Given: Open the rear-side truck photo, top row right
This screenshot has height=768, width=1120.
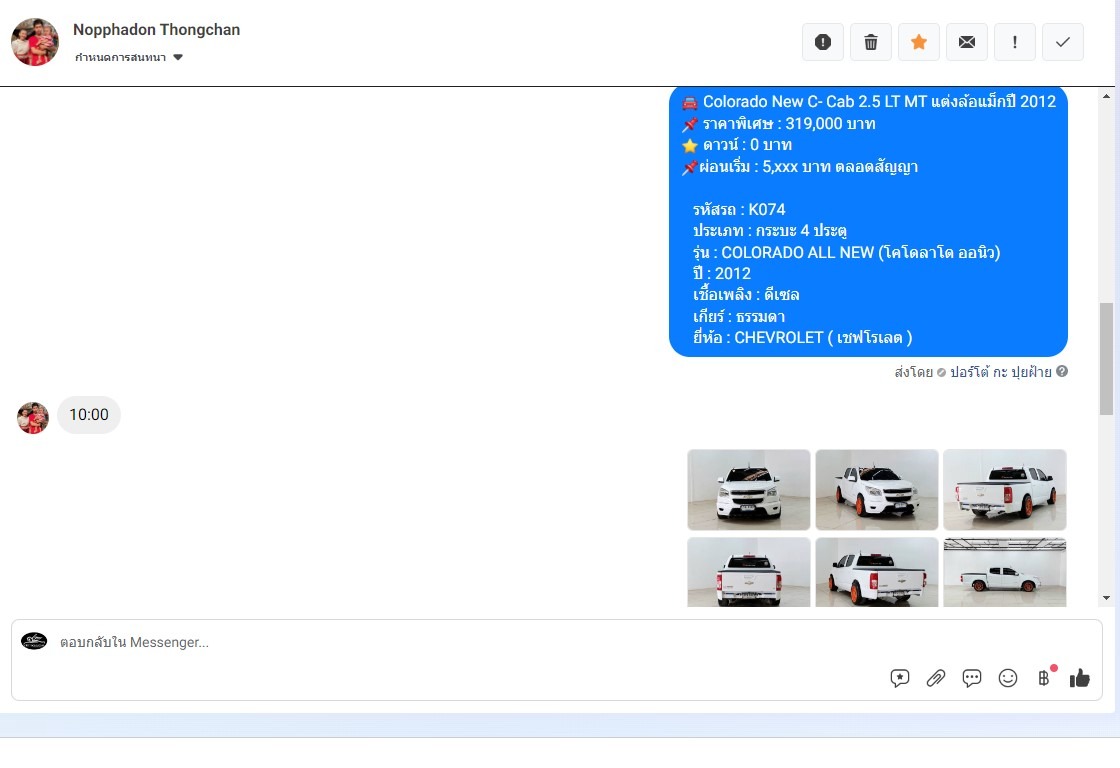Looking at the screenshot, I should pyautogui.click(x=1004, y=489).
